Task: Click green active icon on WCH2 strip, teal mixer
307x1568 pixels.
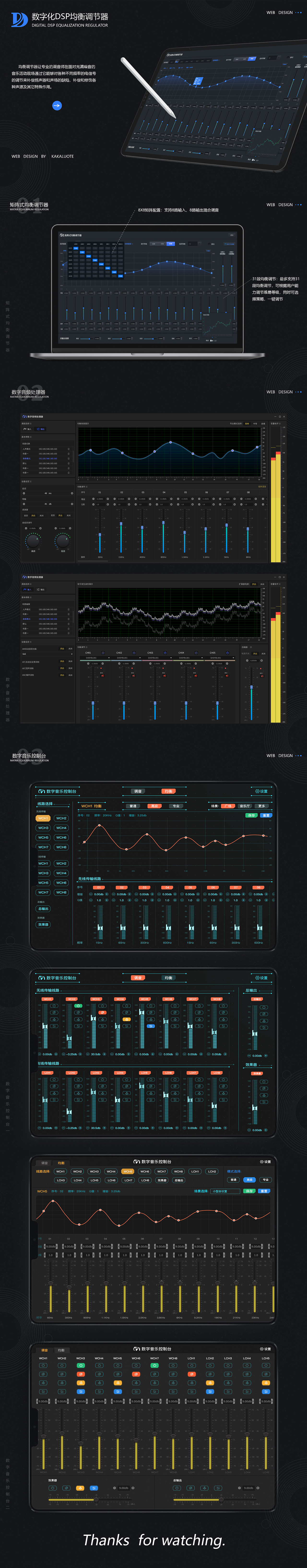Action: pyautogui.click(x=78, y=1006)
